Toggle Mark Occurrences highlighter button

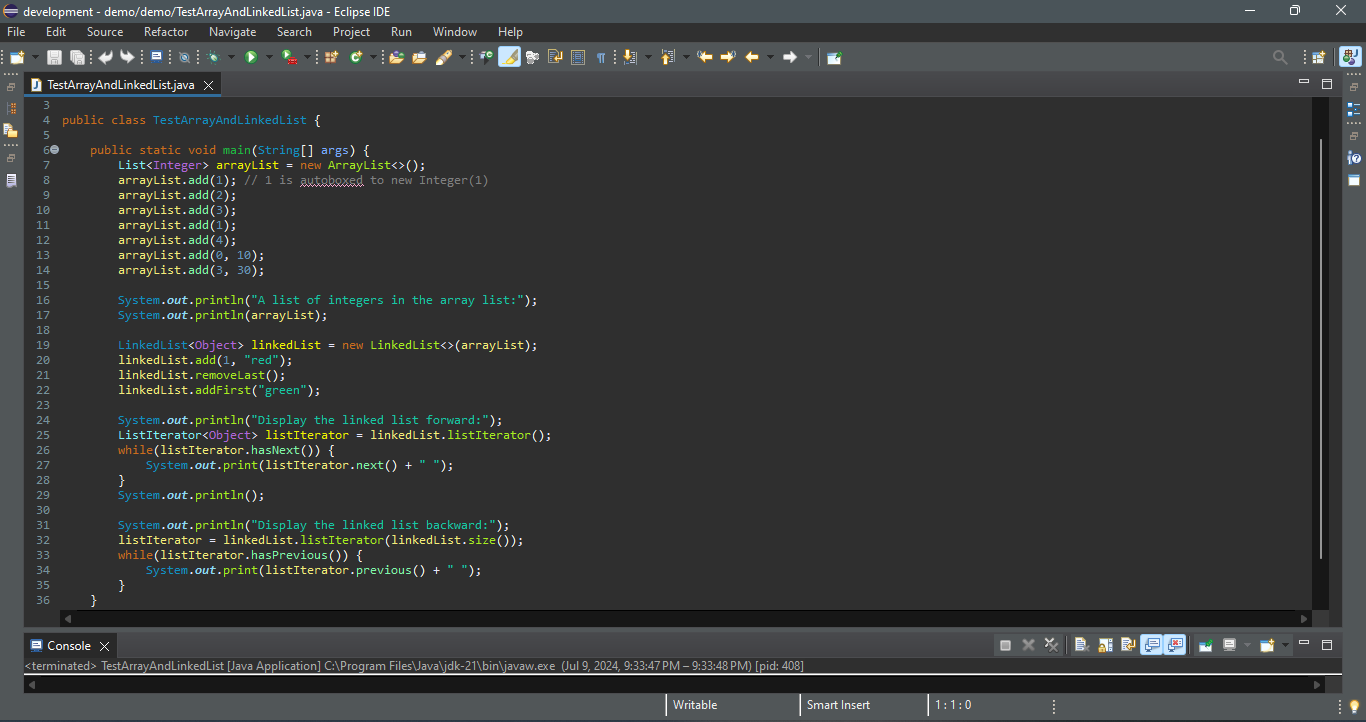tap(509, 58)
